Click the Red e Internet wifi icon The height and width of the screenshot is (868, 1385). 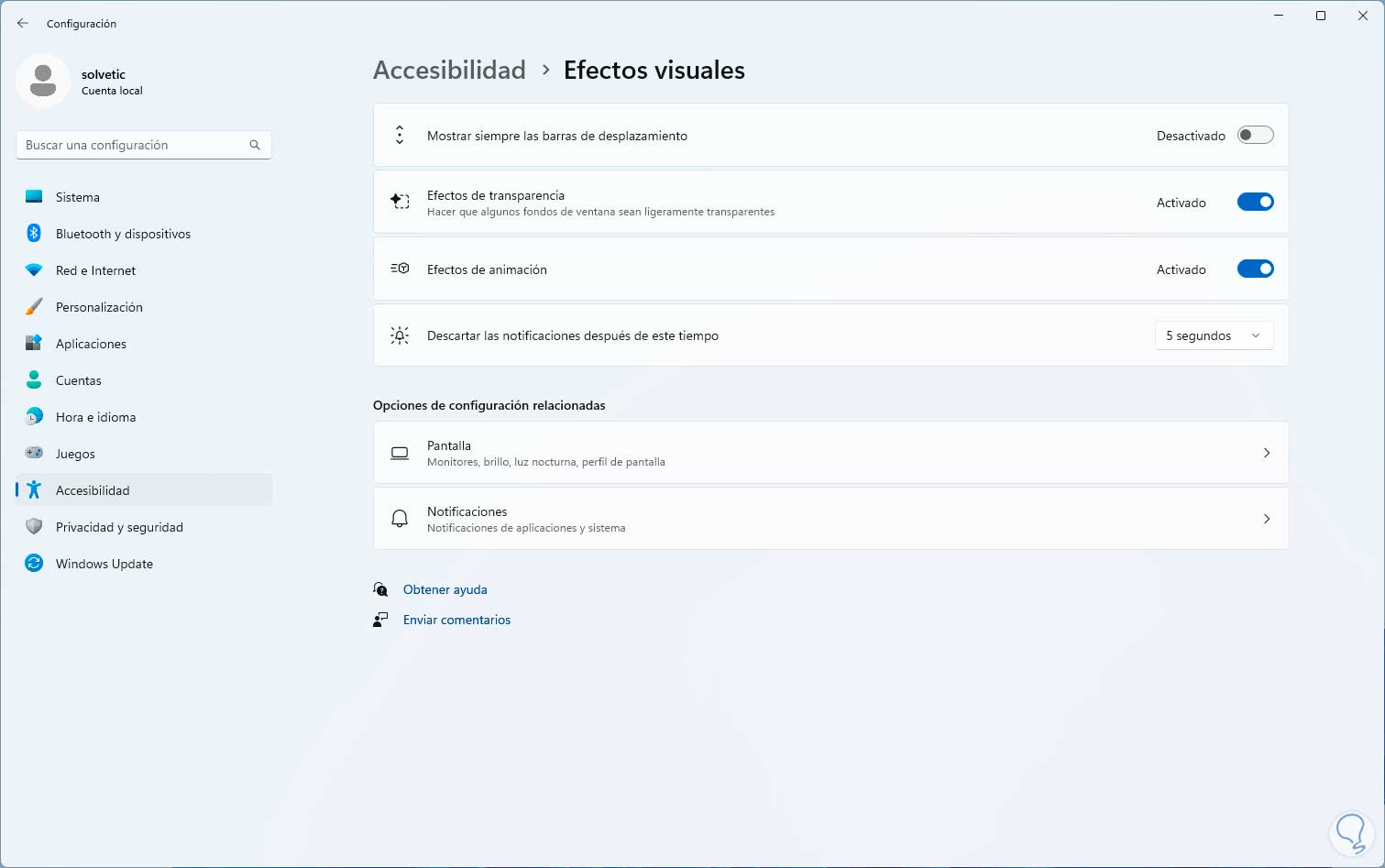tap(34, 270)
